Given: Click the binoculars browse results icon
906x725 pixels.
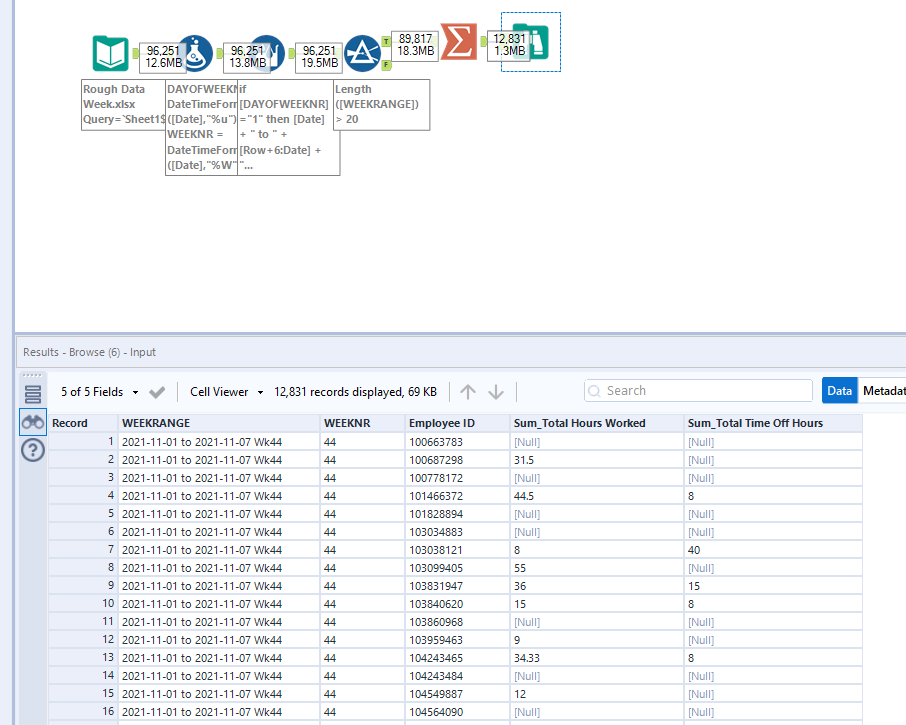Looking at the screenshot, I should coord(32,423).
